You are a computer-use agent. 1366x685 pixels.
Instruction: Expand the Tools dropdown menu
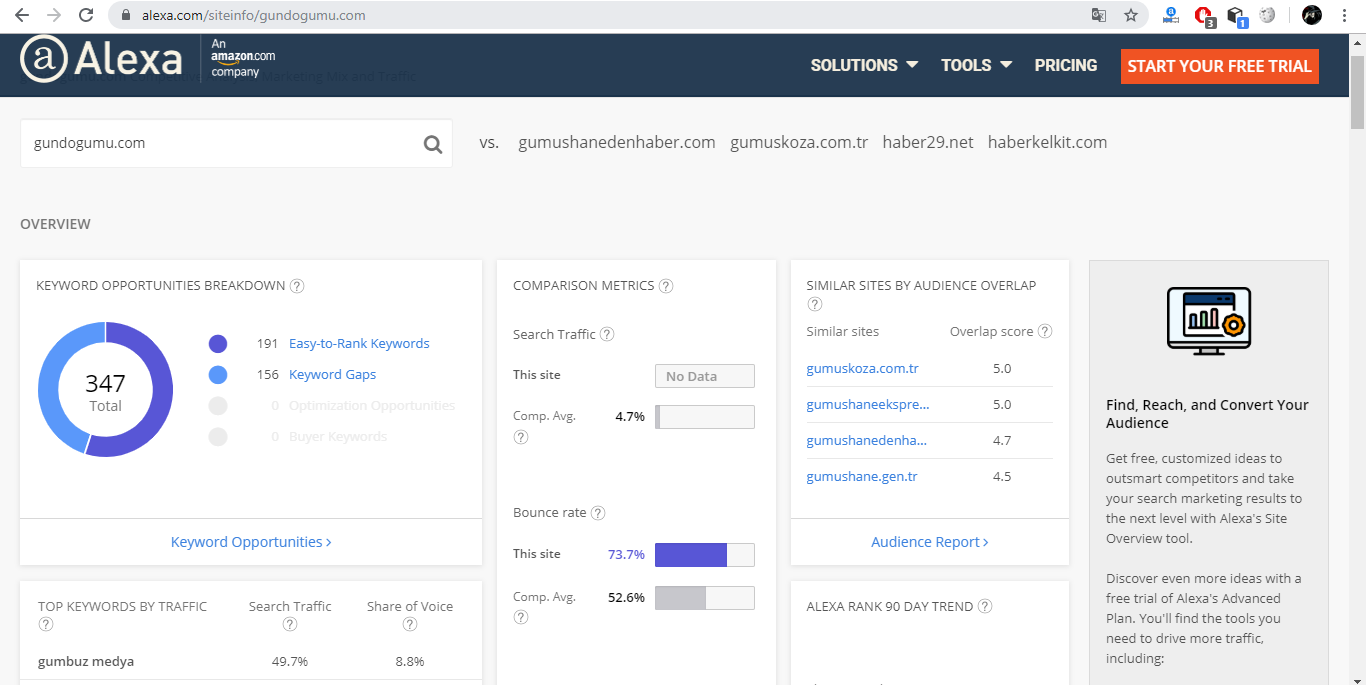976,65
